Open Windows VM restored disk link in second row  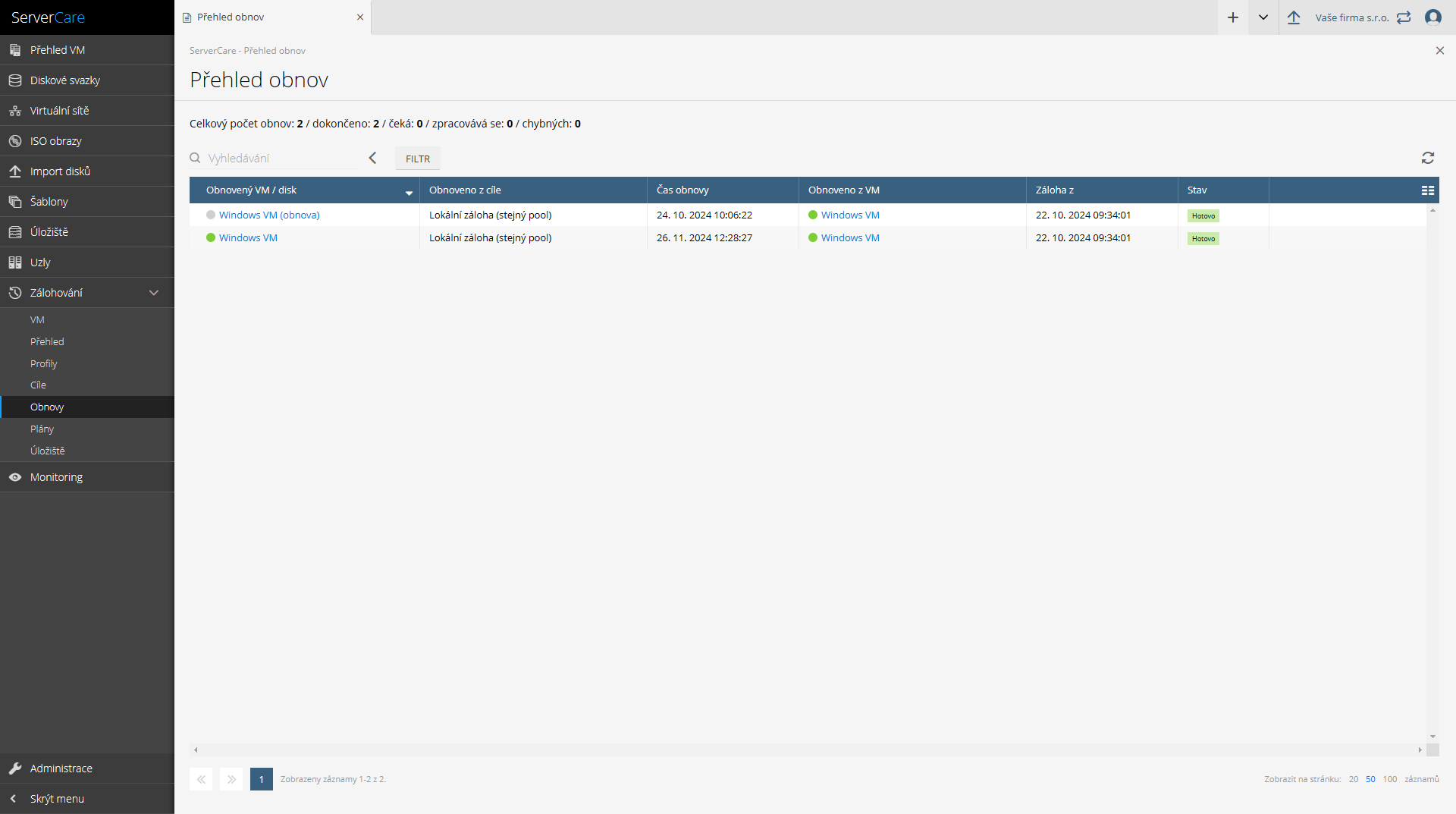click(x=248, y=238)
